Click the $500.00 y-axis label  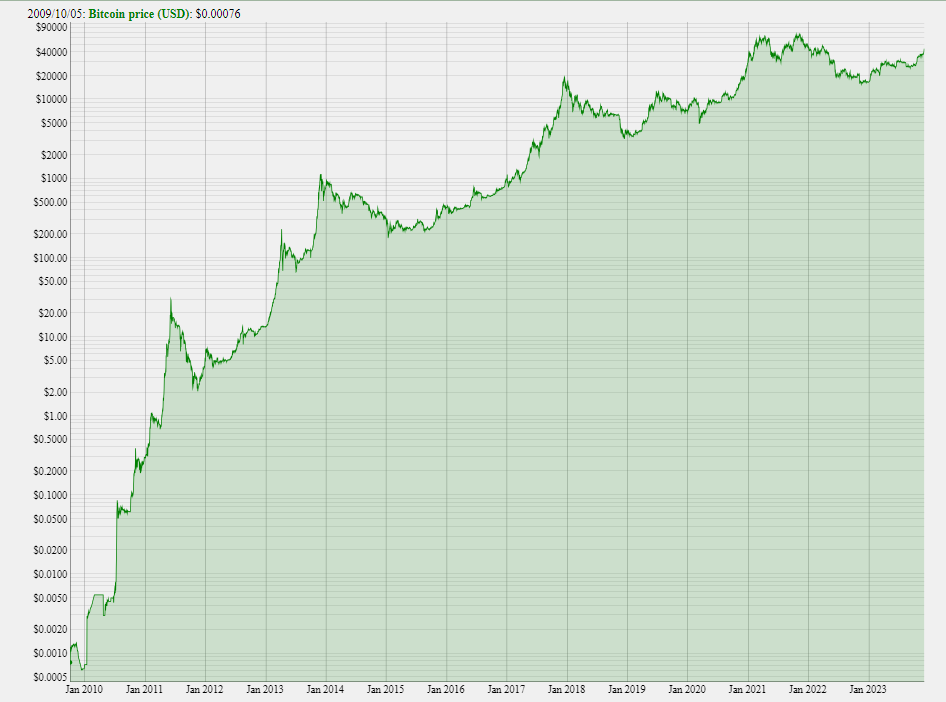pos(50,202)
